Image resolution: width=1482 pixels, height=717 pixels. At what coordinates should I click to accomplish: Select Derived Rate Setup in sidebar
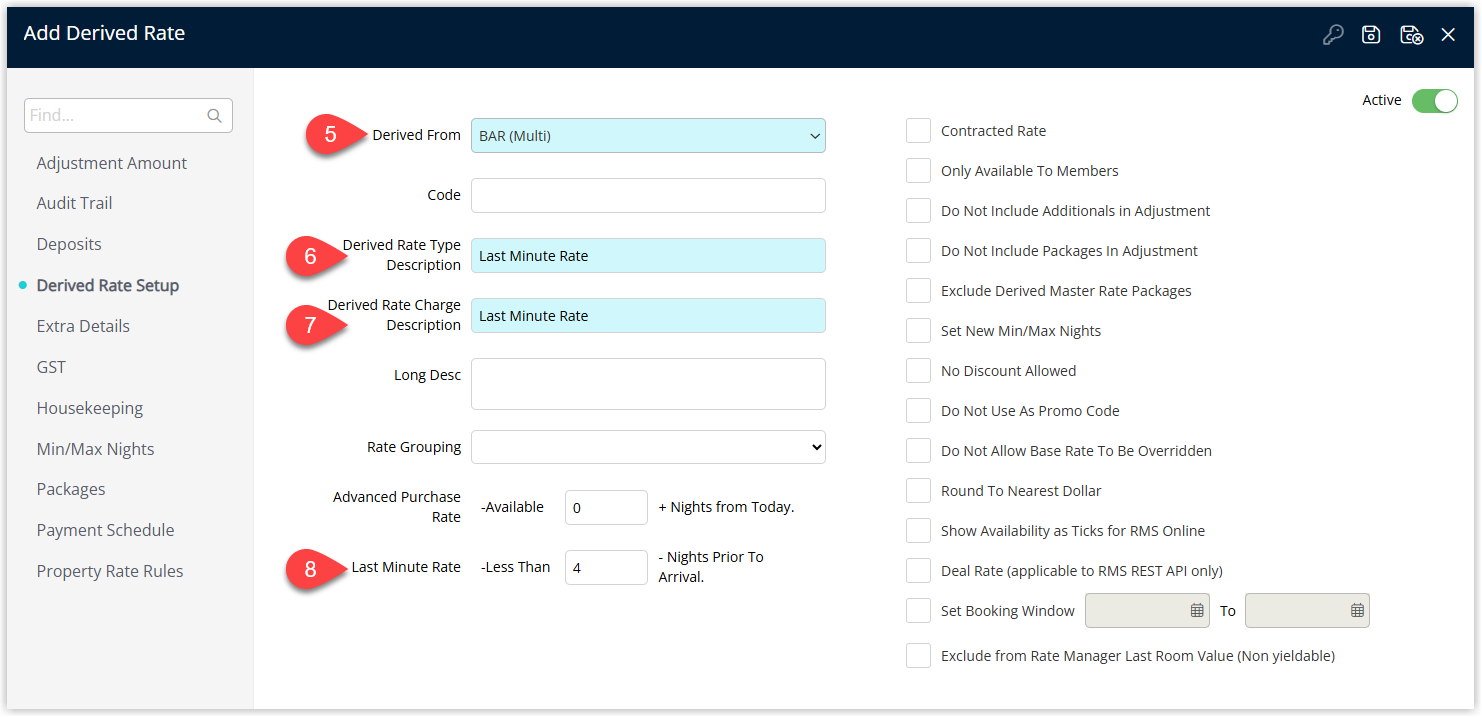point(108,285)
